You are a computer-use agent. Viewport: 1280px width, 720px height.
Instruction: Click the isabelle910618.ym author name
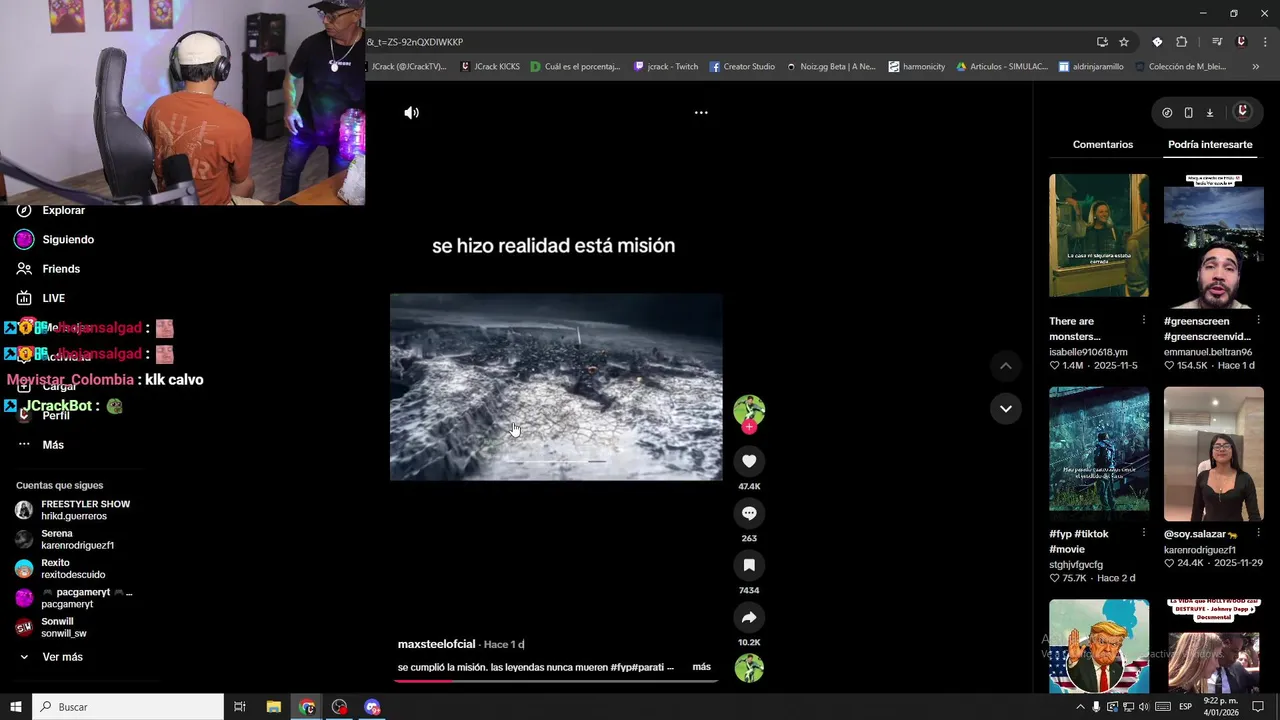[1088, 352]
